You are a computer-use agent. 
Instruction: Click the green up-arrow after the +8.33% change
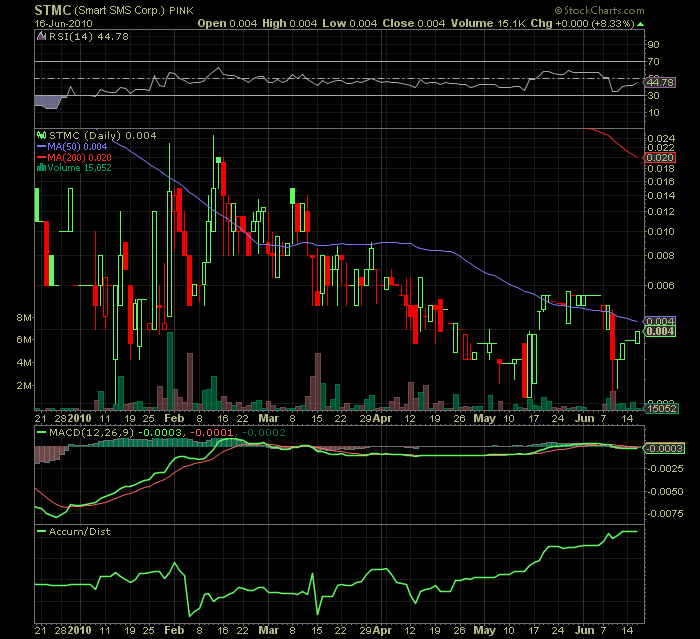pyautogui.click(x=641, y=24)
